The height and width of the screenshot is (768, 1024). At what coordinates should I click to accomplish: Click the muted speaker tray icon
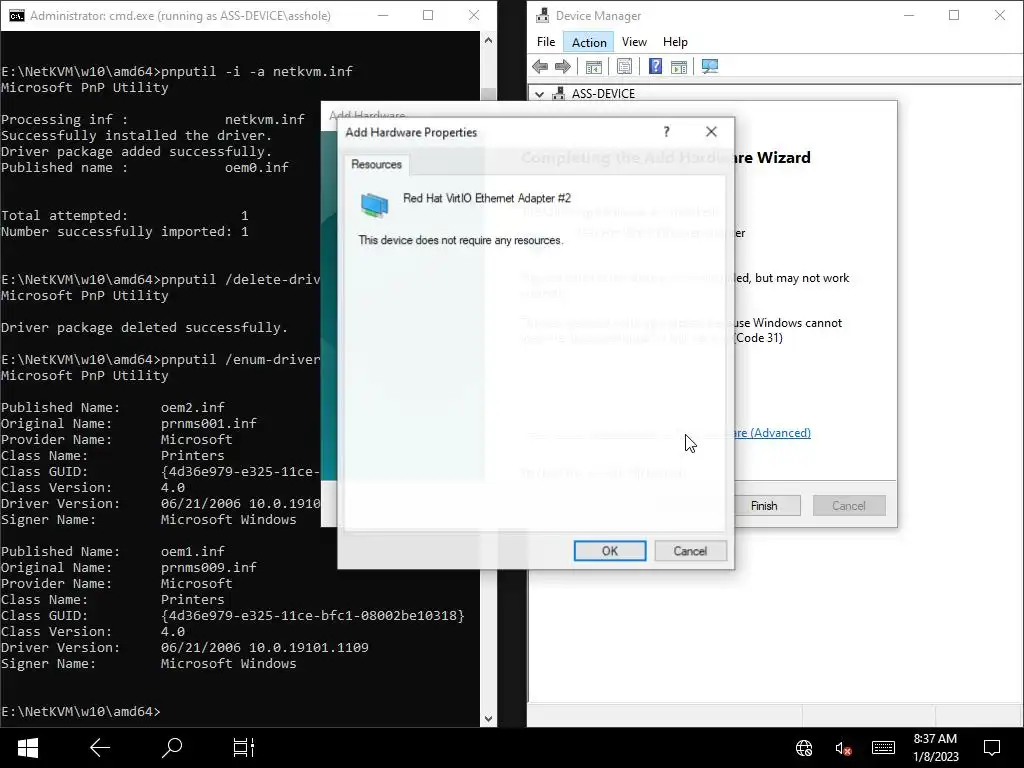843,748
